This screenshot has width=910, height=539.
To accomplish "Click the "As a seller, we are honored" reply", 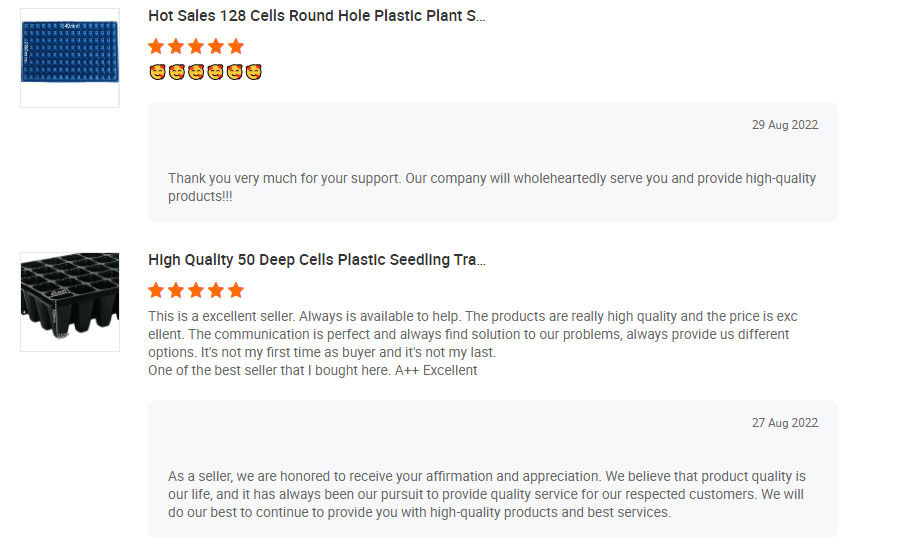I will tap(487, 494).
